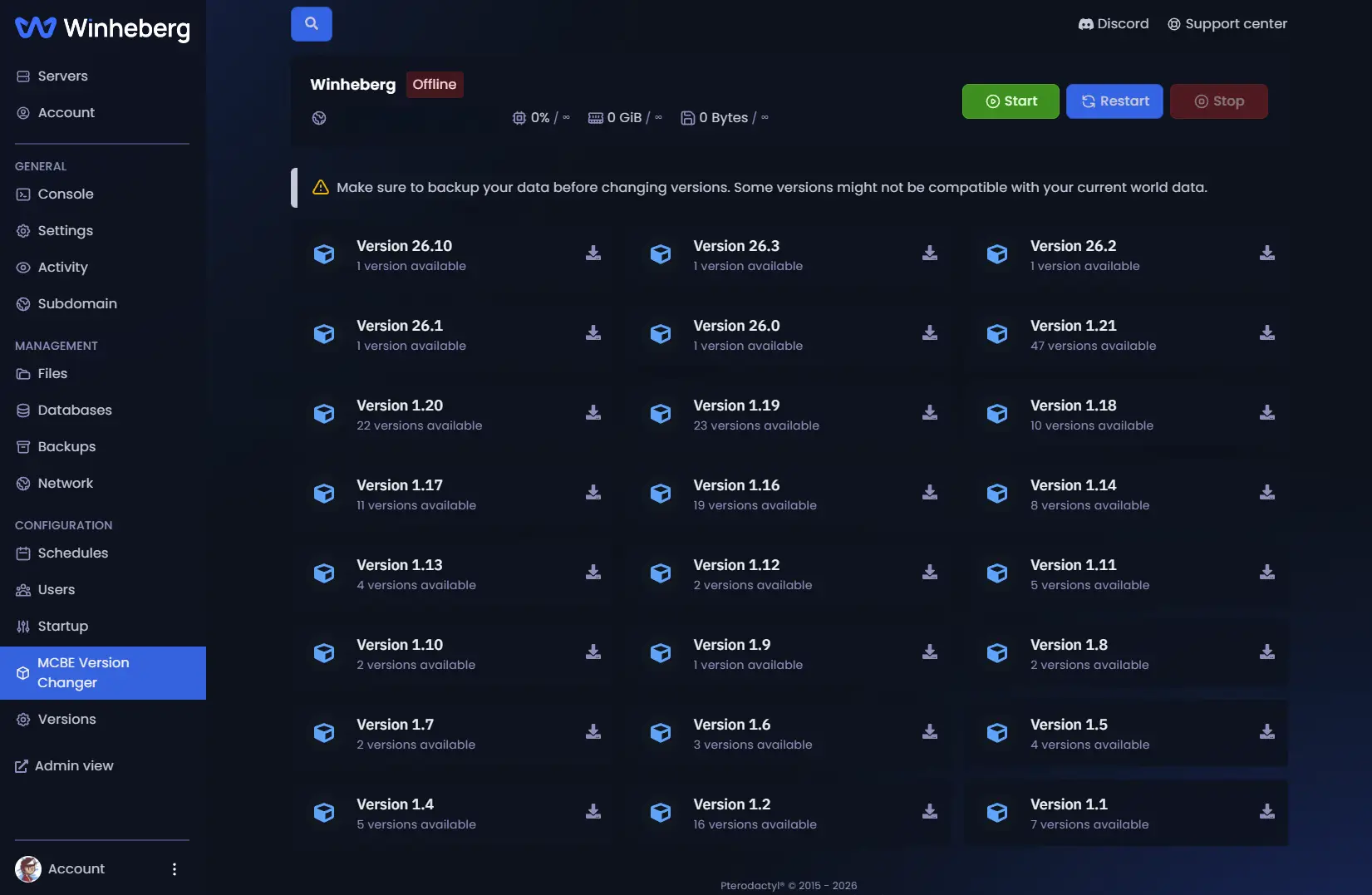
Task: Click the Version 1.16 cube icon
Action: pyautogui.click(x=661, y=494)
